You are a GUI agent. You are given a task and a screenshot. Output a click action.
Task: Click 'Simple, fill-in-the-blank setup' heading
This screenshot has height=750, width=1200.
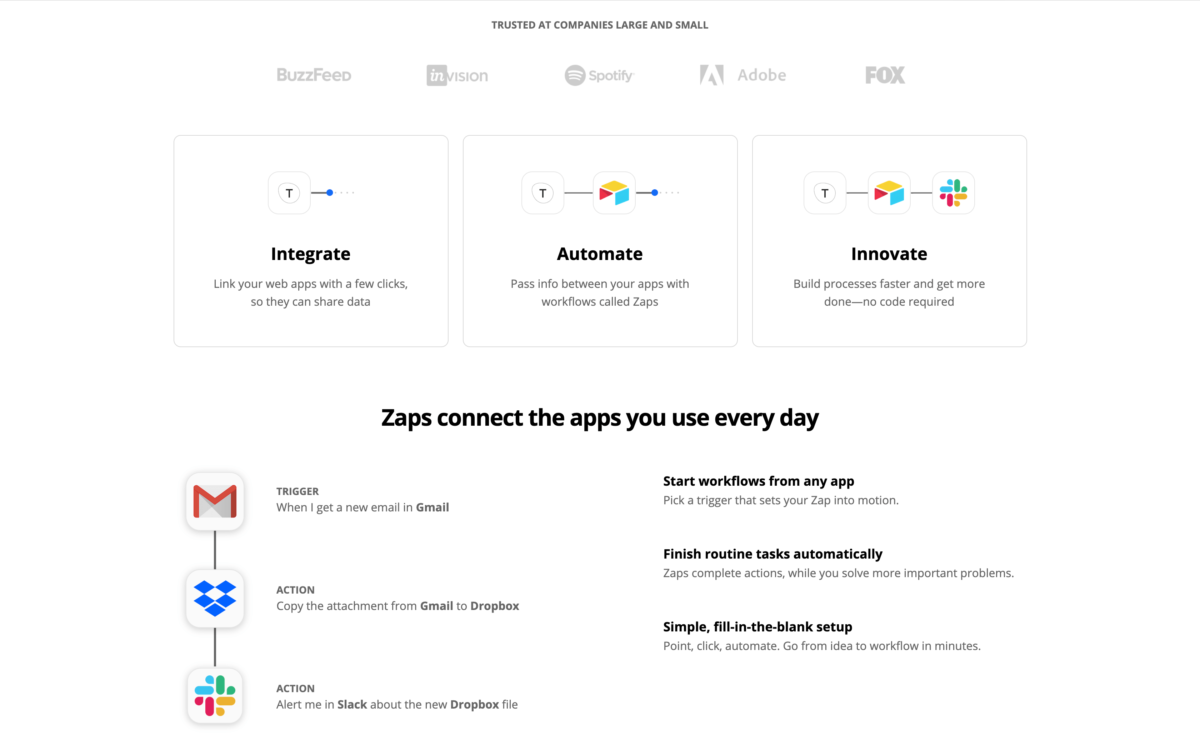(758, 627)
